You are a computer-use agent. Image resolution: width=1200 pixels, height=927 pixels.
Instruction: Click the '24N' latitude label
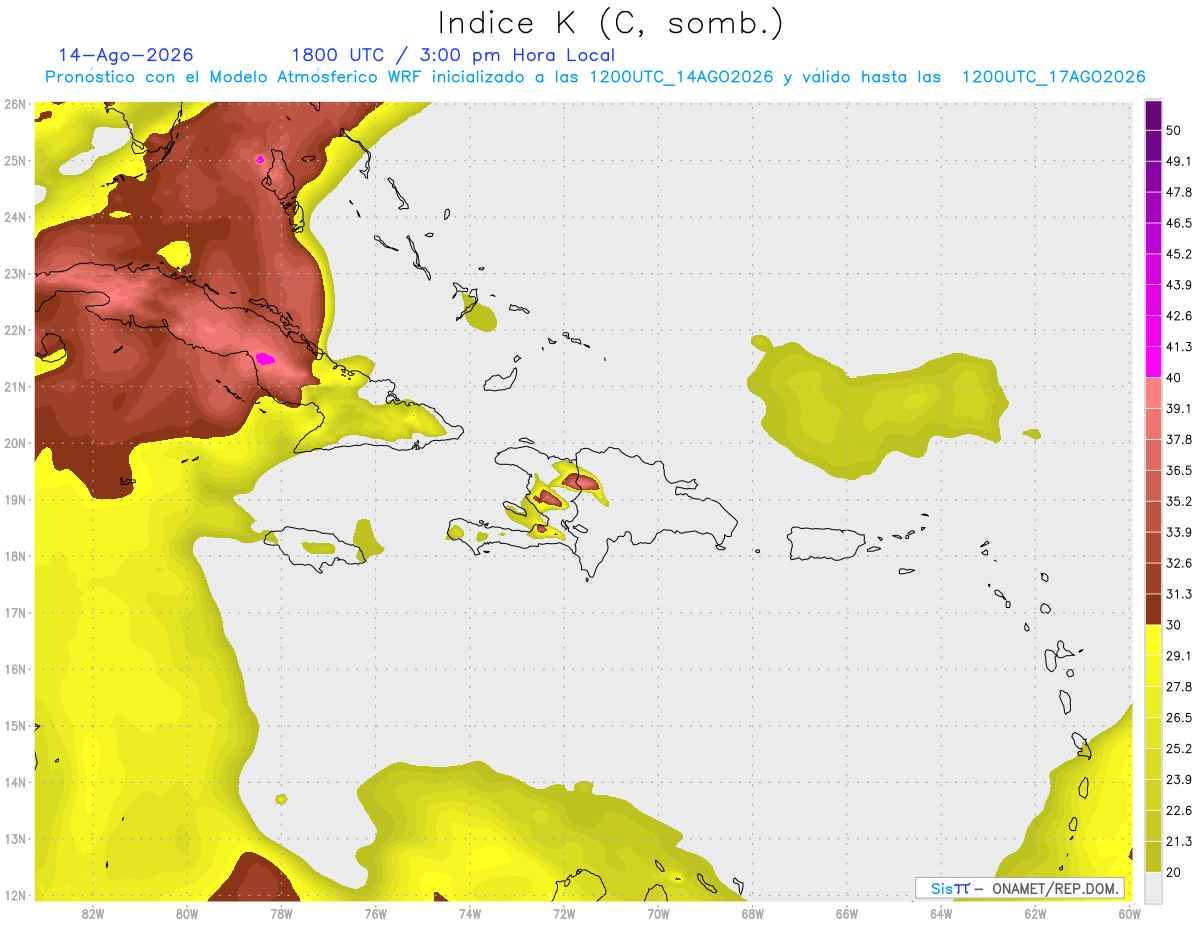(14, 217)
